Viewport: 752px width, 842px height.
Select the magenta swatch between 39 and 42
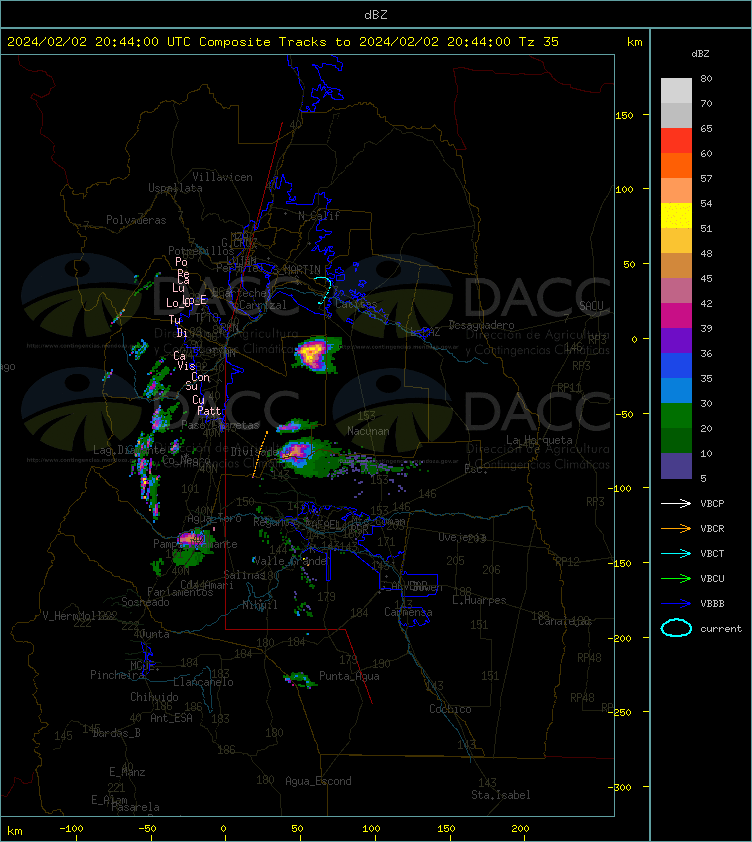point(676,315)
